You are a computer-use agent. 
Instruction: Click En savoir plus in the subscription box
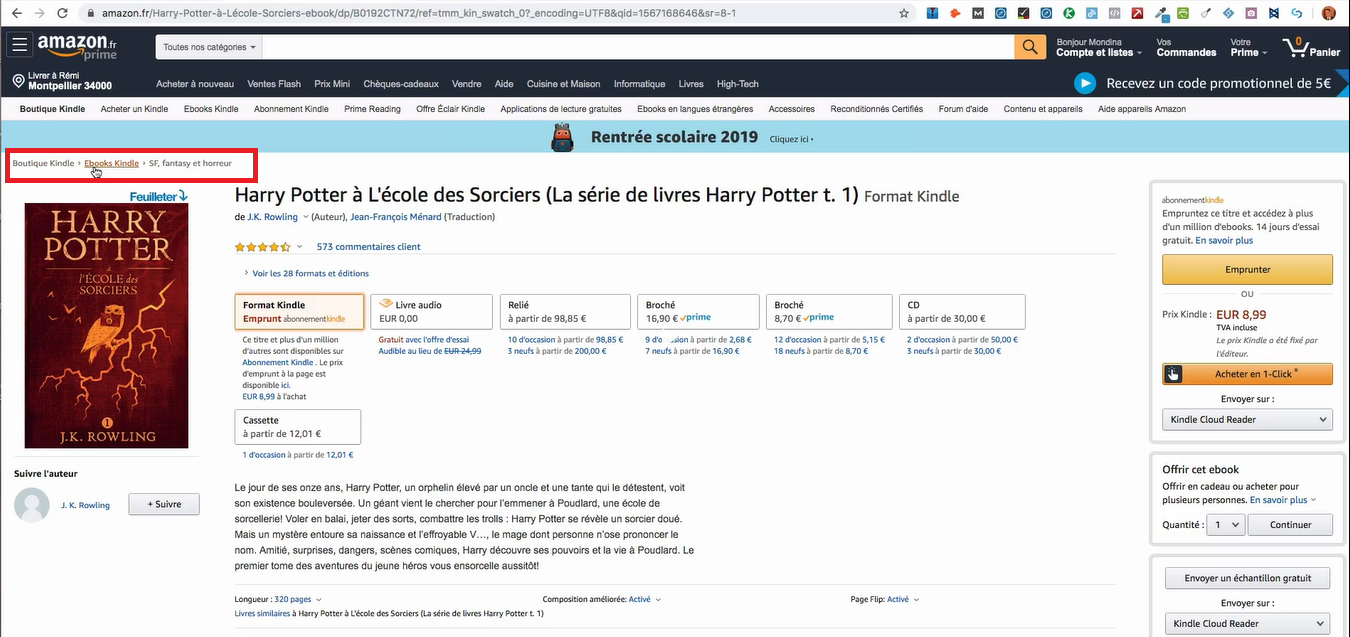coord(1224,240)
